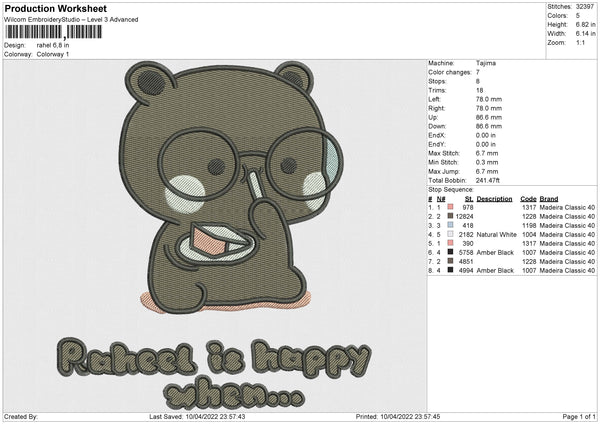The width and height of the screenshot is (600, 424).
Task: Click 'Wilcom EmbroideryStudio – Level 3 Advanced' text
Action: coord(71,20)
